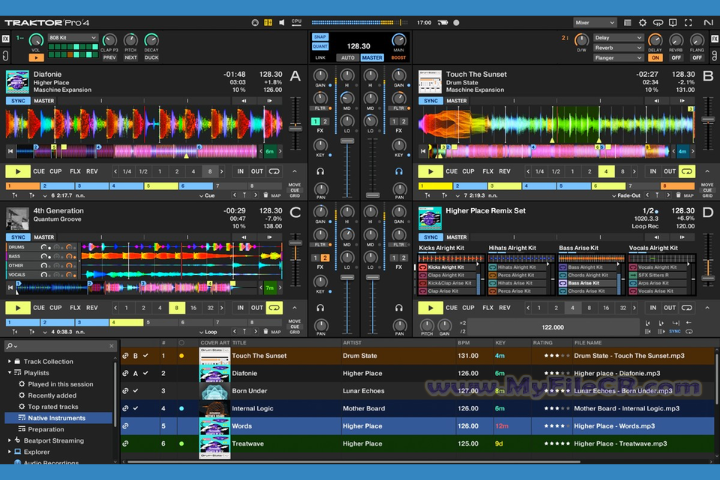The image size is (720, 480).
Task: Turn off the Delay ON button in FX unit 2
Action: (655, 58)
